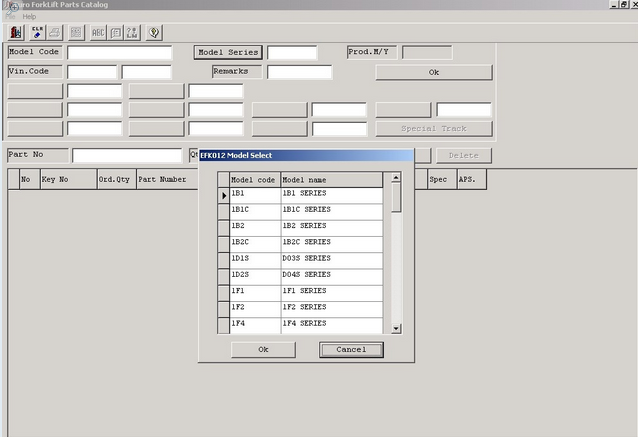The width and height of the screenshot is (638, 437).
Task: Click the row selector beside 1B2C
Action: pyautogui.click(x=223, y=245)
